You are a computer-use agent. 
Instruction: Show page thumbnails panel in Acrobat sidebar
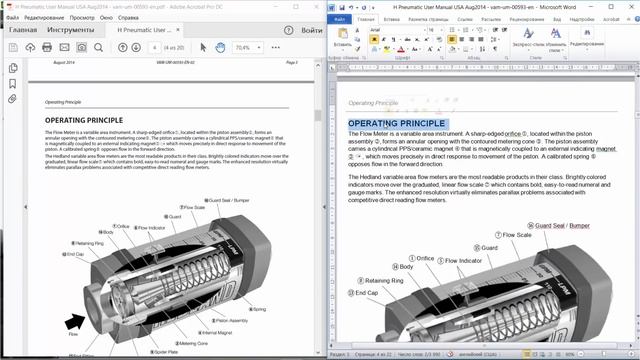tap(13, 68)
